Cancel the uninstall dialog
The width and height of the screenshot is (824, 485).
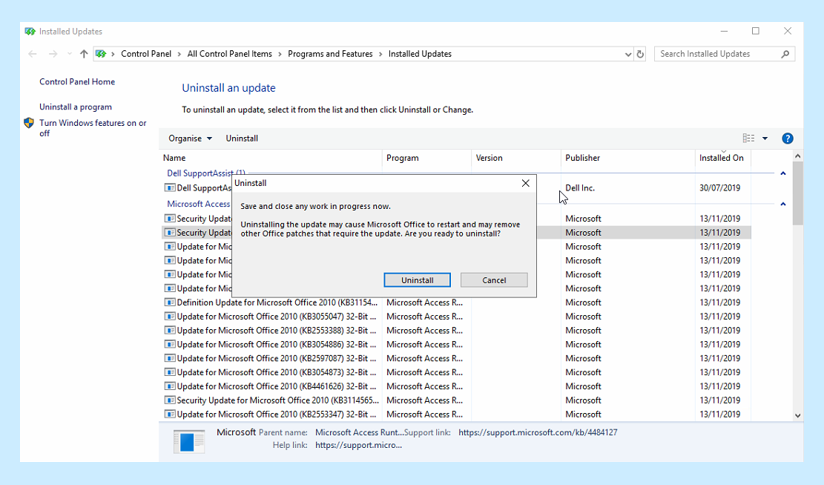(494, 280)
